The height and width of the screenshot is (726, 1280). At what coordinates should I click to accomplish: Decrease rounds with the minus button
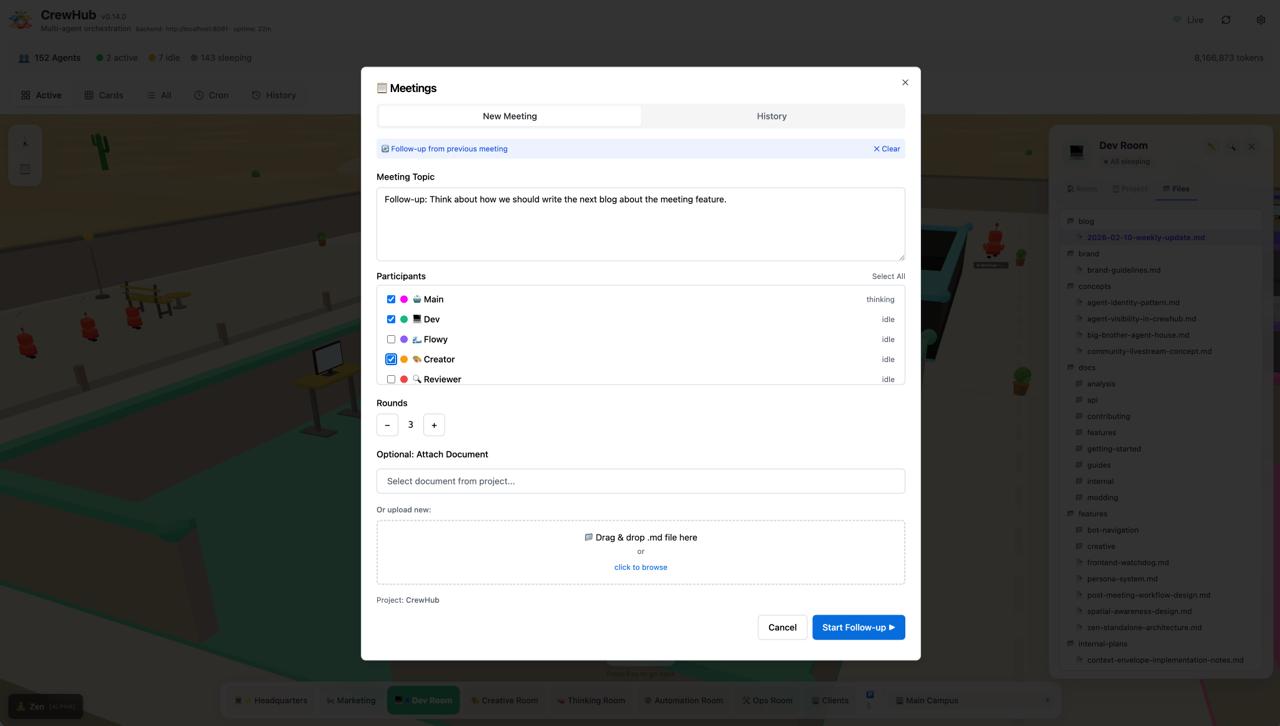pyautogui.click(x=387, y=425)
